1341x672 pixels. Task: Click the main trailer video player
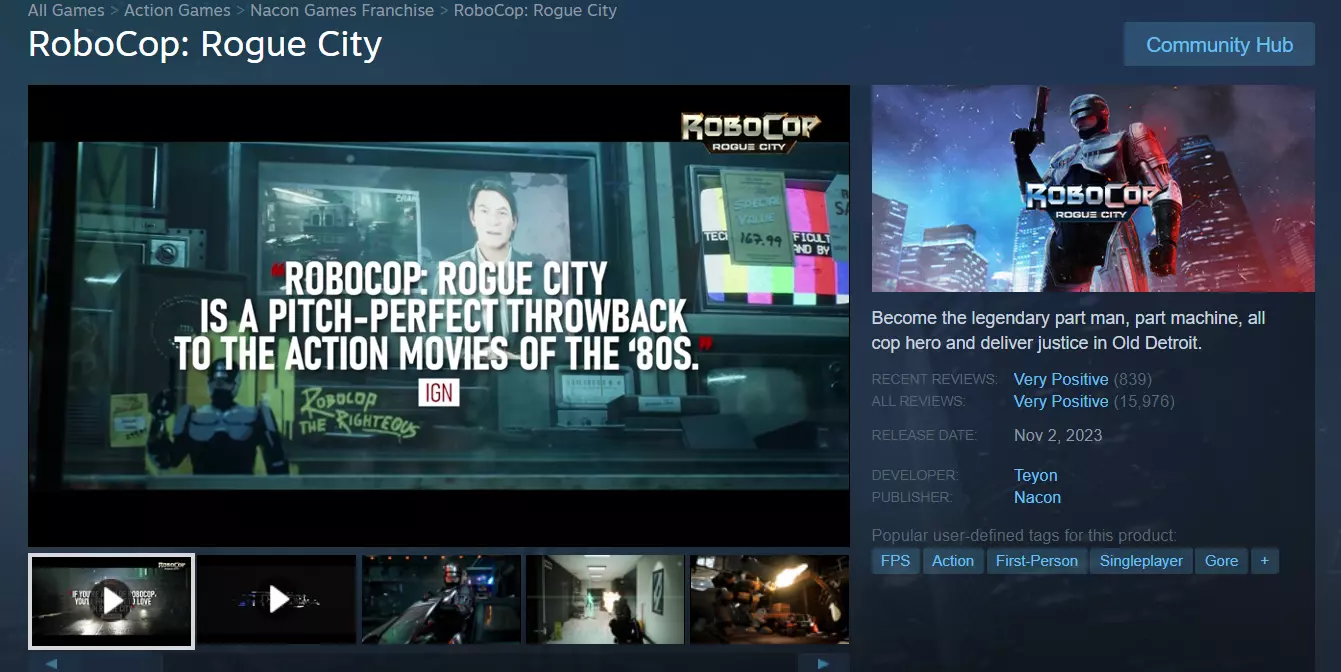[x=438, y=316]
